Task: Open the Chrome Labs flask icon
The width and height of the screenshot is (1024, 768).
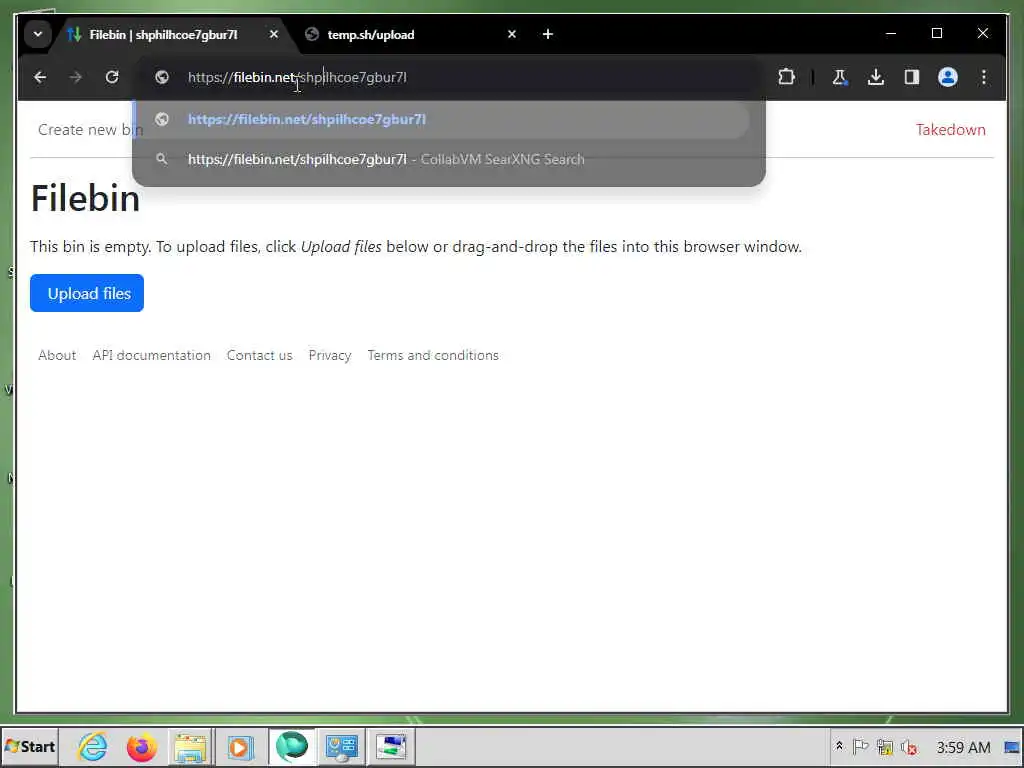Action: tap(839, 77)
